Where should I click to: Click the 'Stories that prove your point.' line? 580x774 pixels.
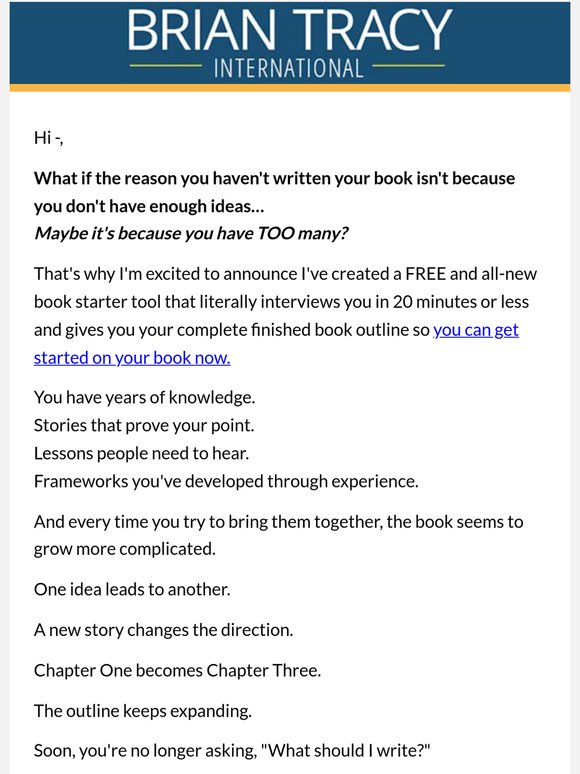click(x=144, y=425)
